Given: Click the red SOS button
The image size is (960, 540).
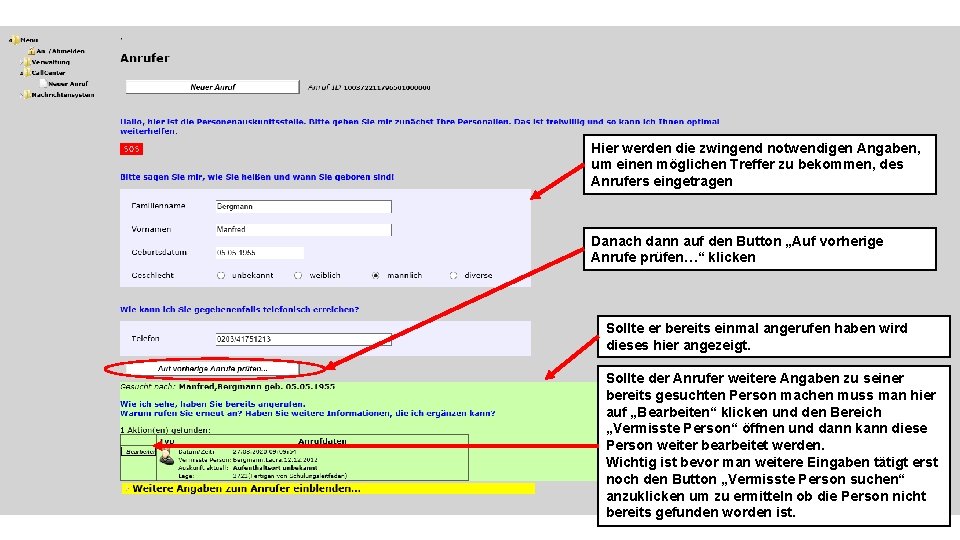Looking at the screenshot, I should [132, 149].
